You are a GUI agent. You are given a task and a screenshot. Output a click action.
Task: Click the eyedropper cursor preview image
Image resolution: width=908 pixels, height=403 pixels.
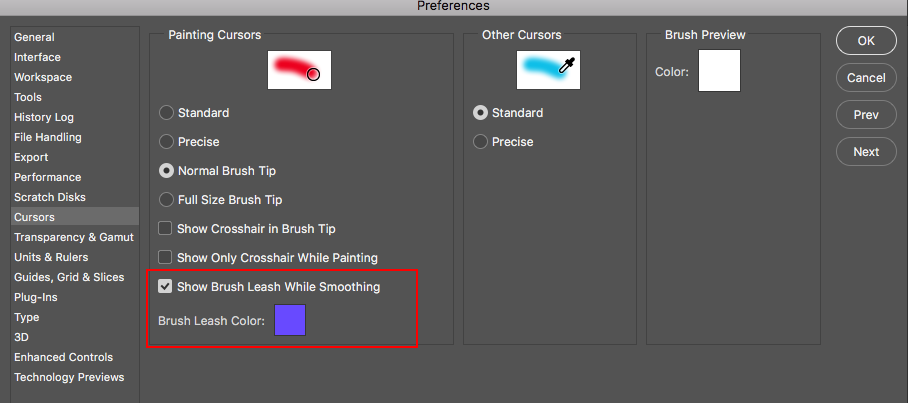[x=548, y=70]
